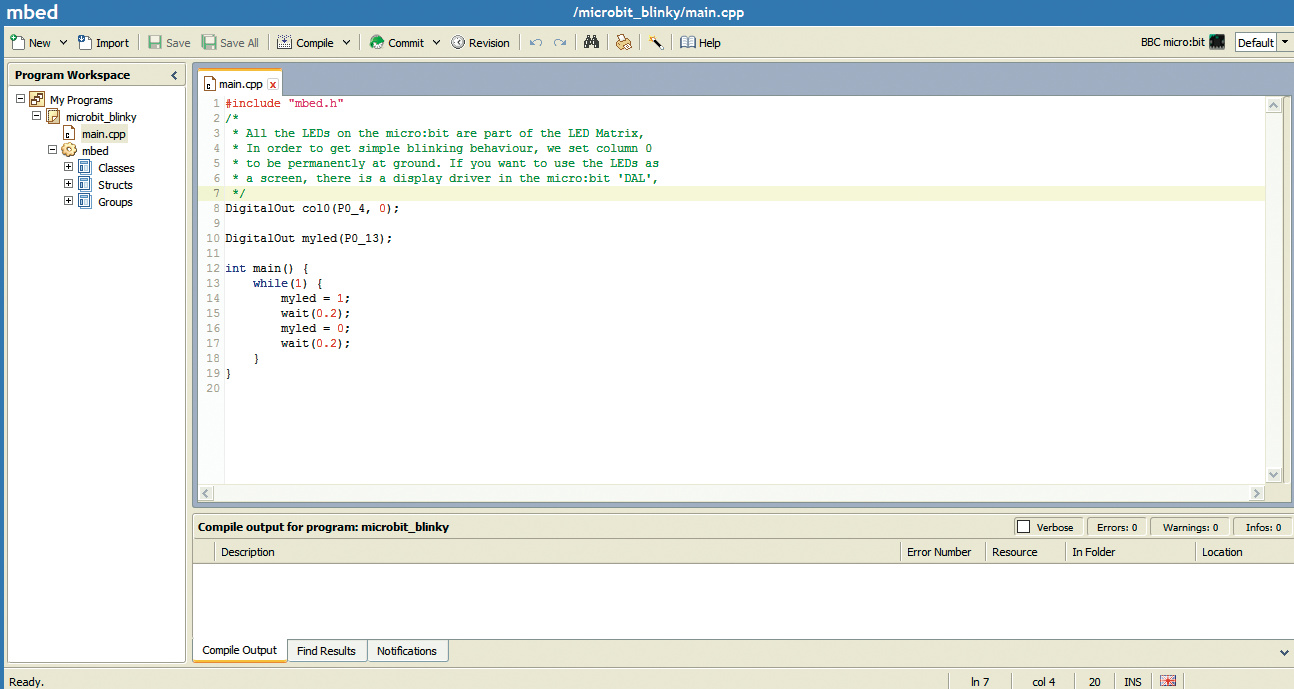Open the Help button in toolbar

(x=700, y=43)
